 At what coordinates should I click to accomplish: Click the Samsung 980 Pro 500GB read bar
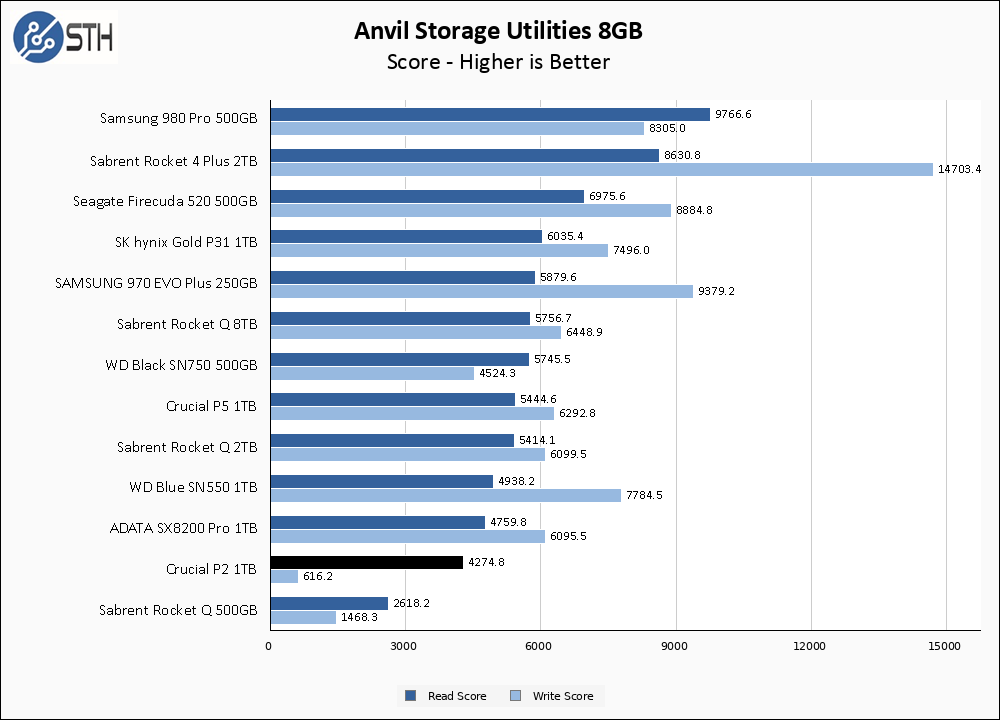point(489,115)
